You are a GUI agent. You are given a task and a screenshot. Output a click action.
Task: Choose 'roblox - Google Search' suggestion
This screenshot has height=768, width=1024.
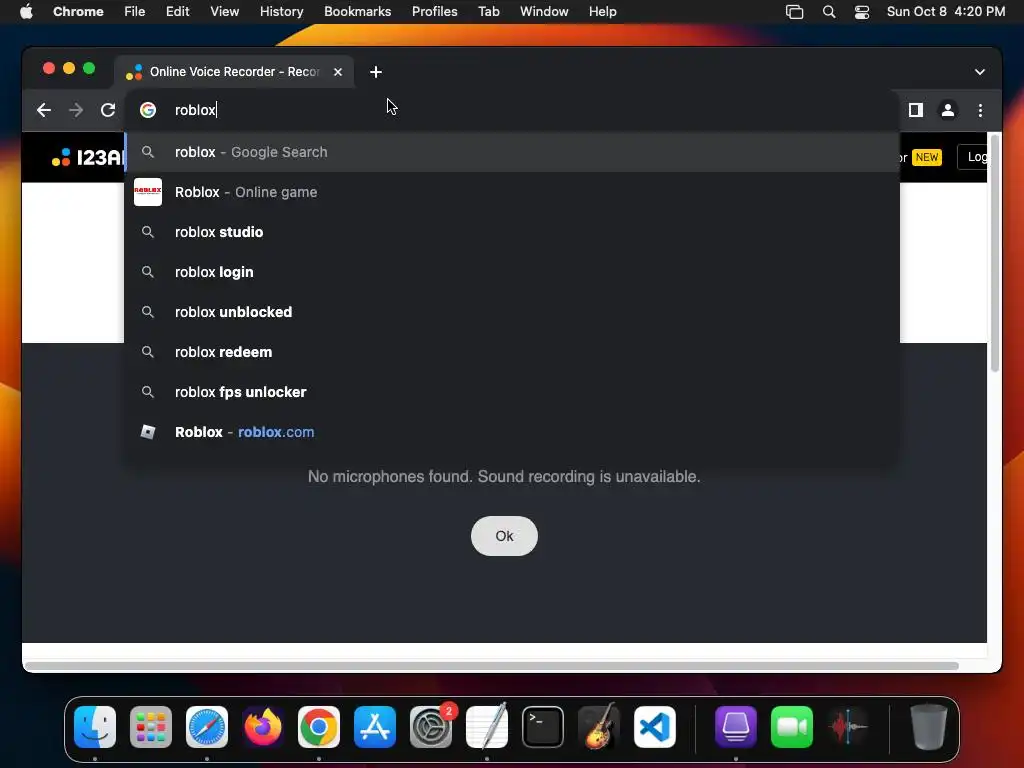pos(513,152)
